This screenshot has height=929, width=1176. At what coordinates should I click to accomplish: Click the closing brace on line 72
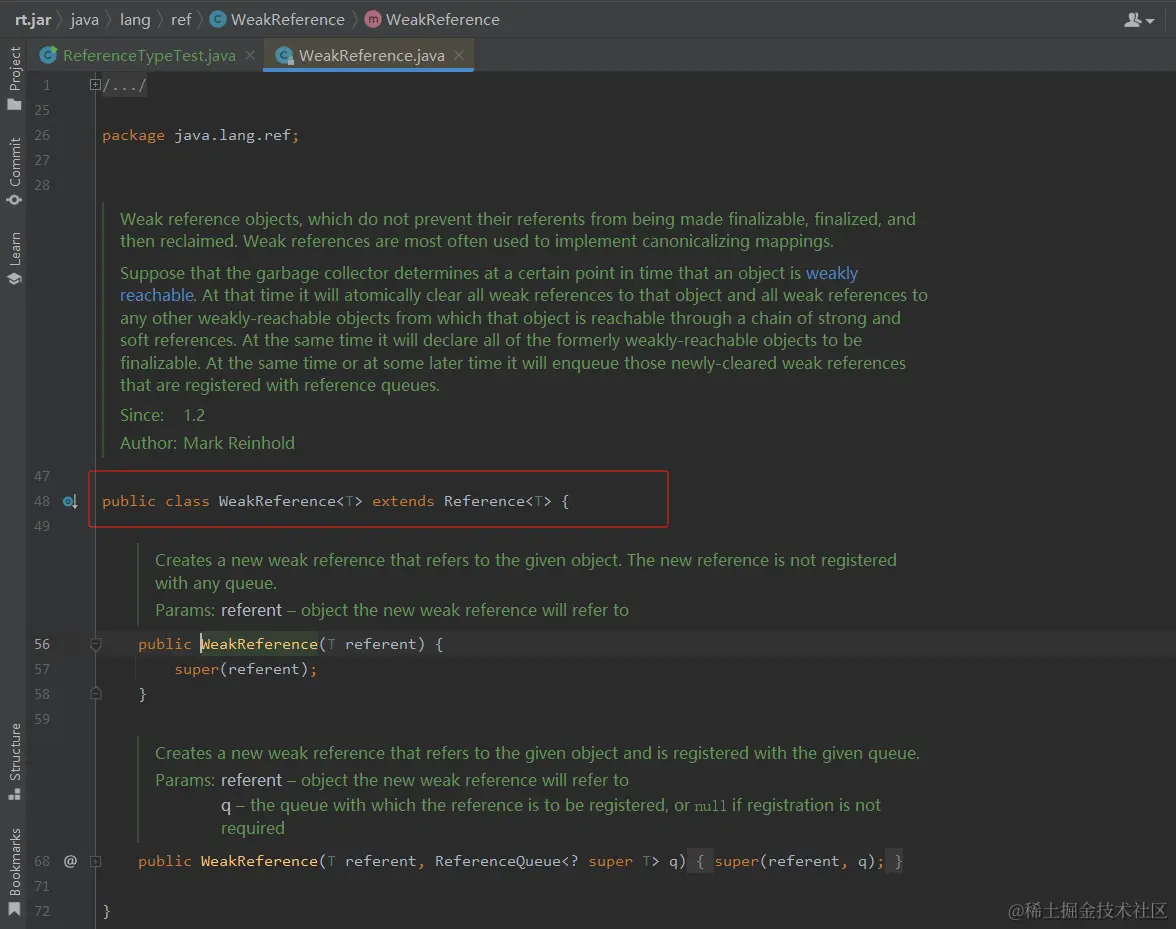(106, 911)
